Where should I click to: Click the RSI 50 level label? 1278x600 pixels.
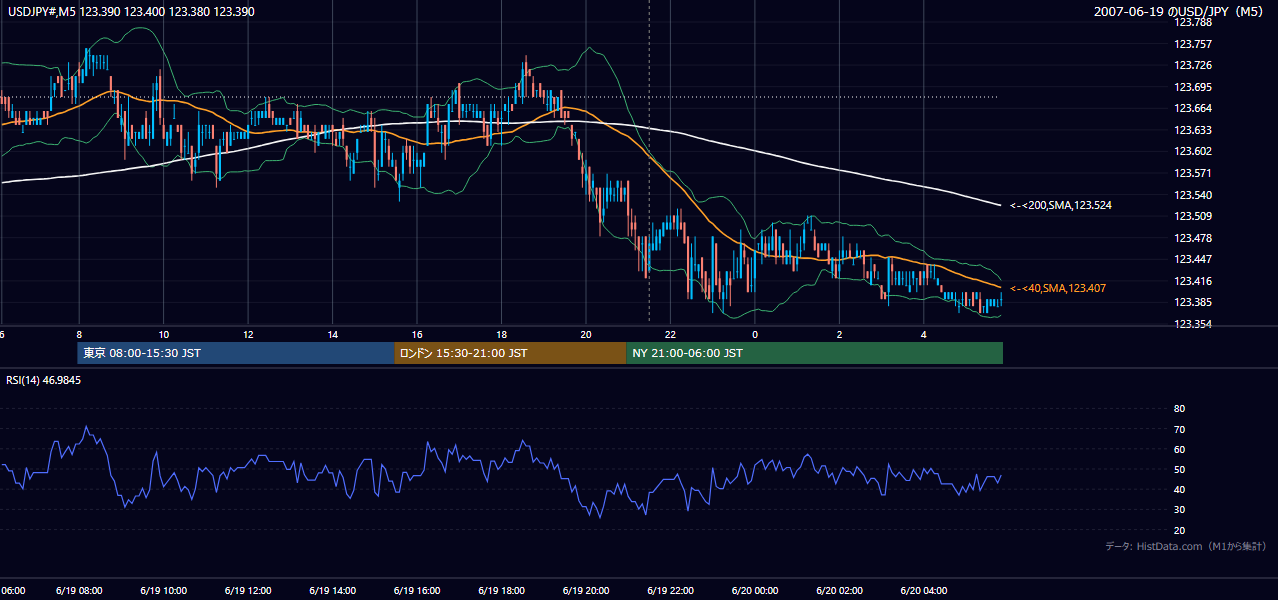coord(1179,469)
